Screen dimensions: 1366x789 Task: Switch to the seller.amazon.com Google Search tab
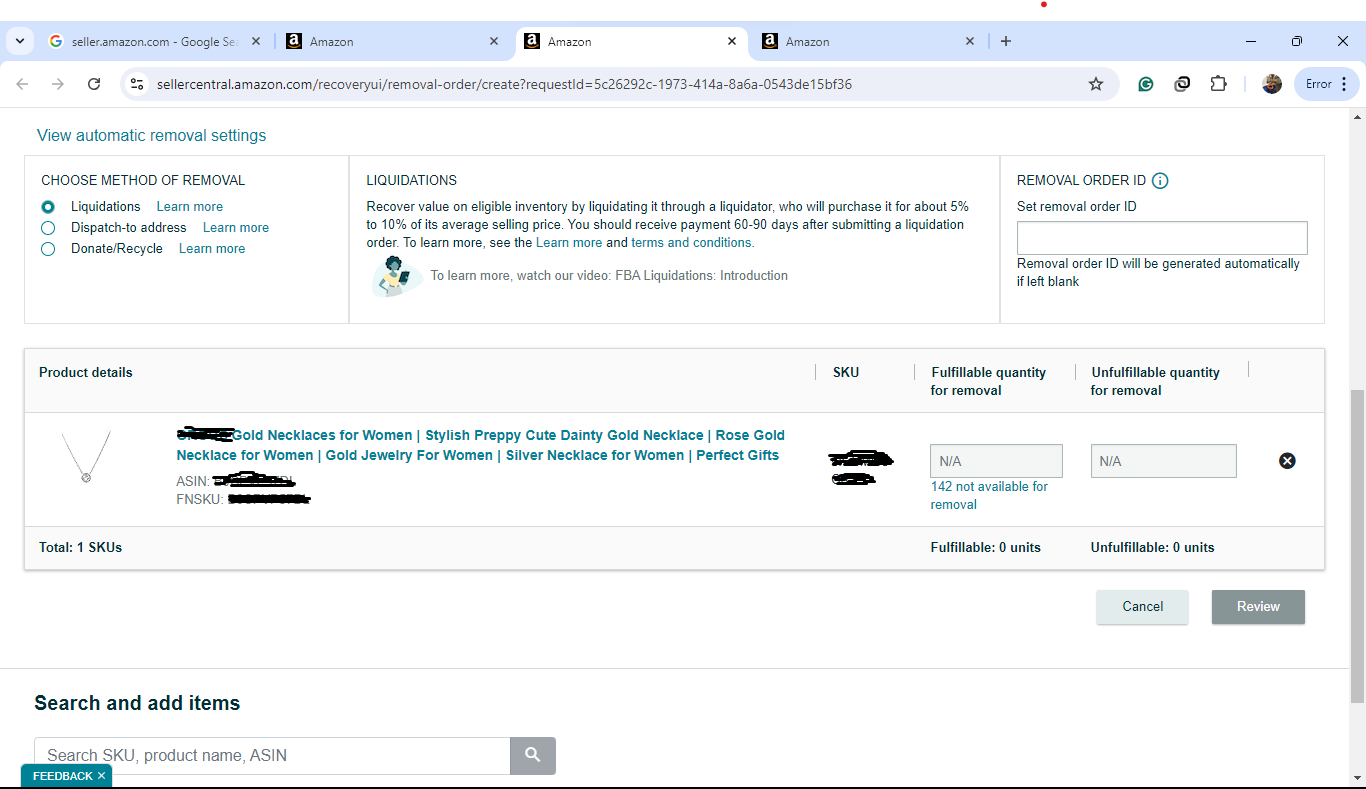point(155,41)
